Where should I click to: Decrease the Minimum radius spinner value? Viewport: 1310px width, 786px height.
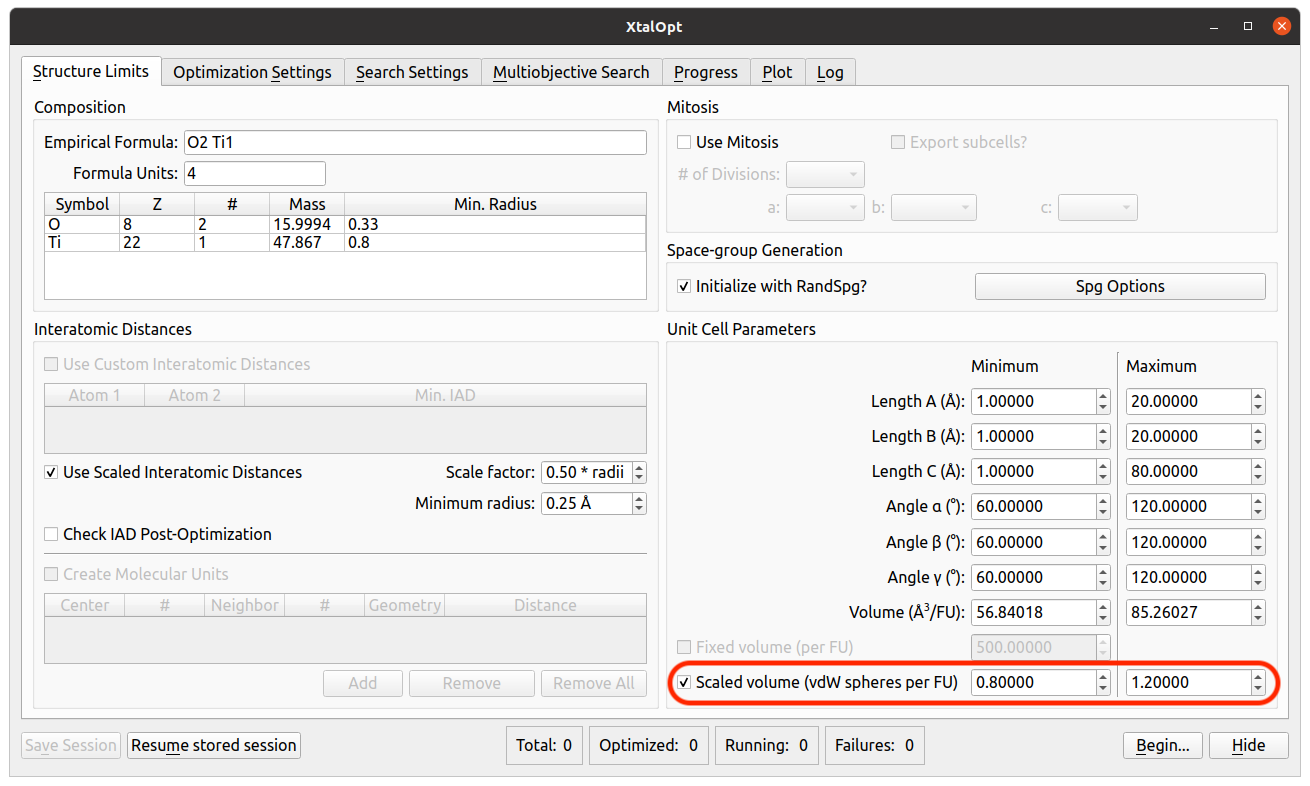pos(639,509)
